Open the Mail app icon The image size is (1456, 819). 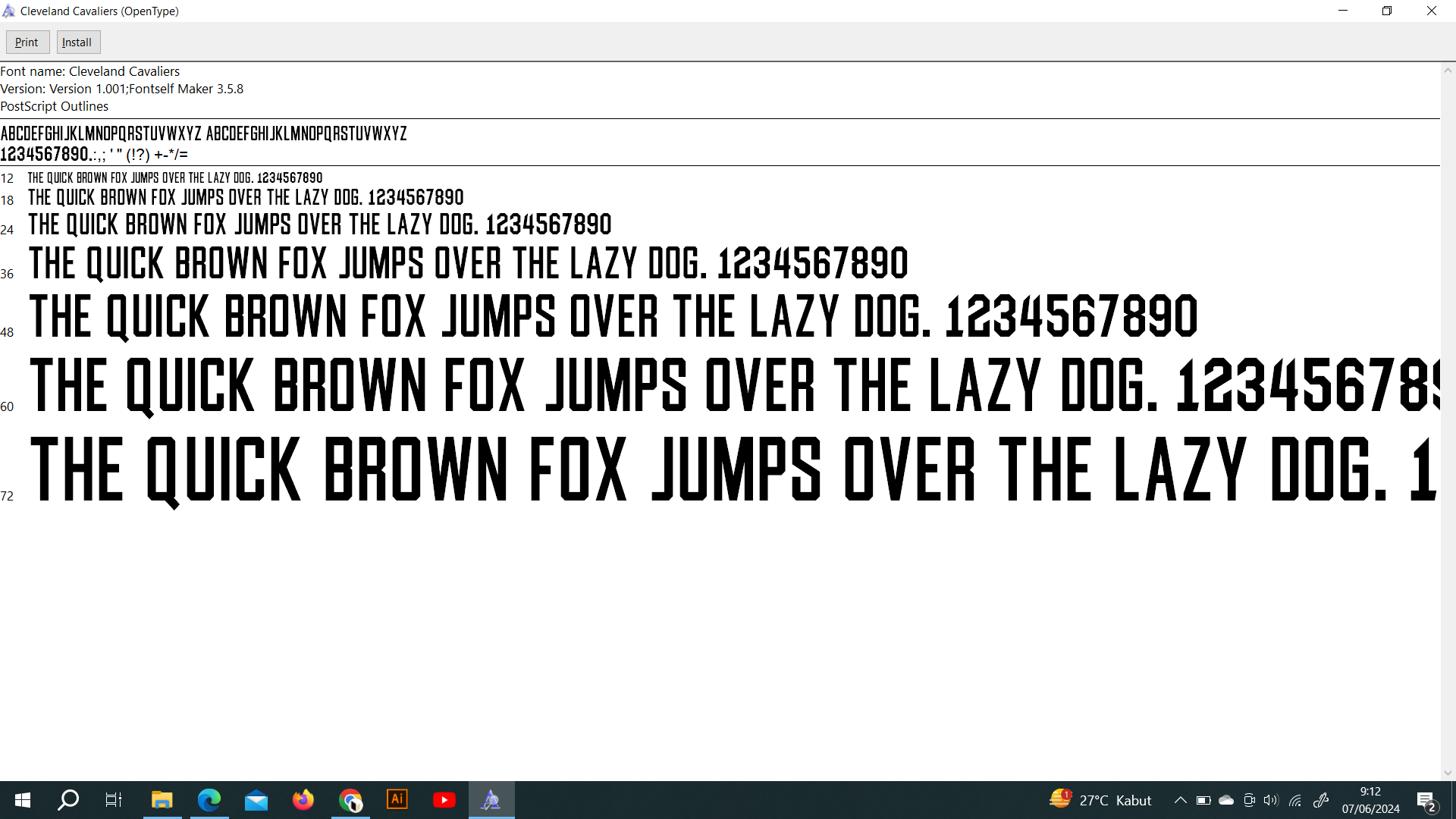click(256, 800)
